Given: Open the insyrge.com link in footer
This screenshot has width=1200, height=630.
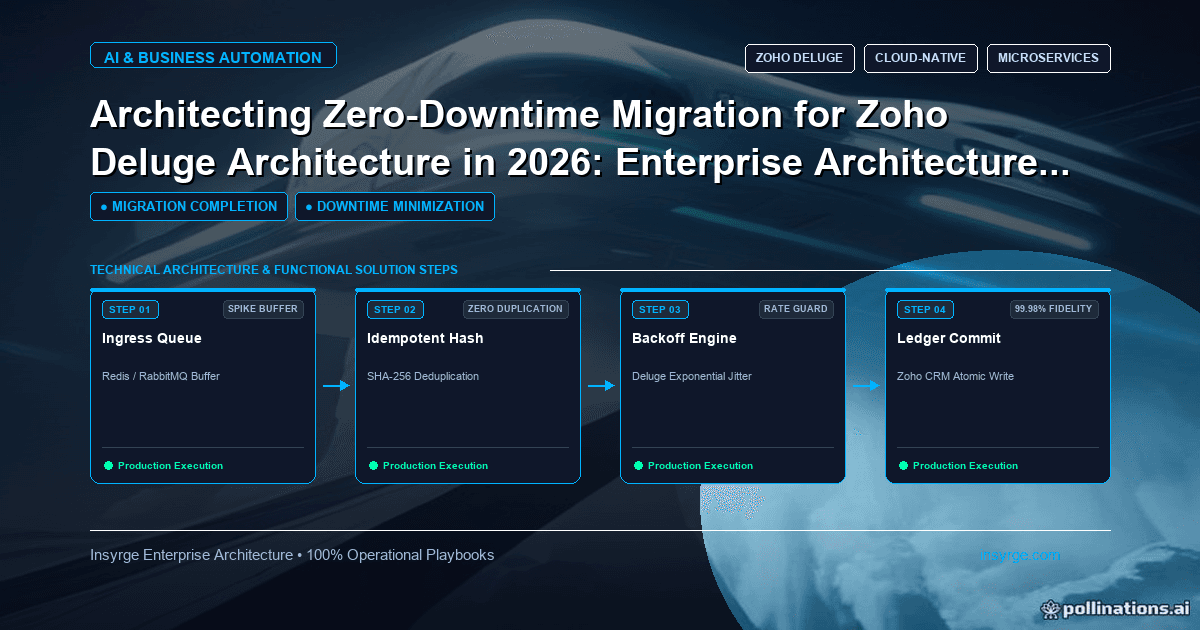Looking at the screenshot, I should coord(1020,555).
